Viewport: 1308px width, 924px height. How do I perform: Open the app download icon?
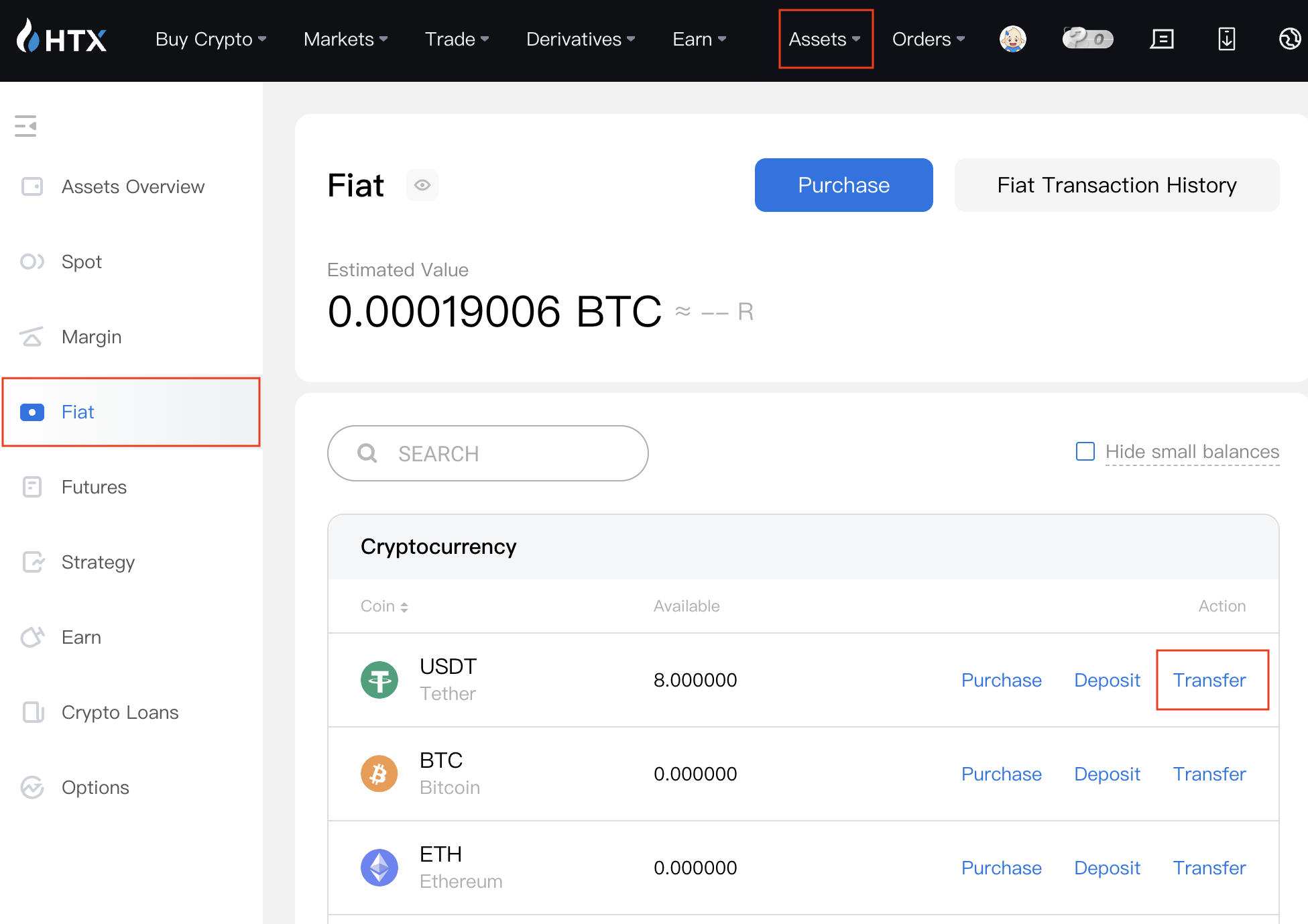coord(1226,39)
